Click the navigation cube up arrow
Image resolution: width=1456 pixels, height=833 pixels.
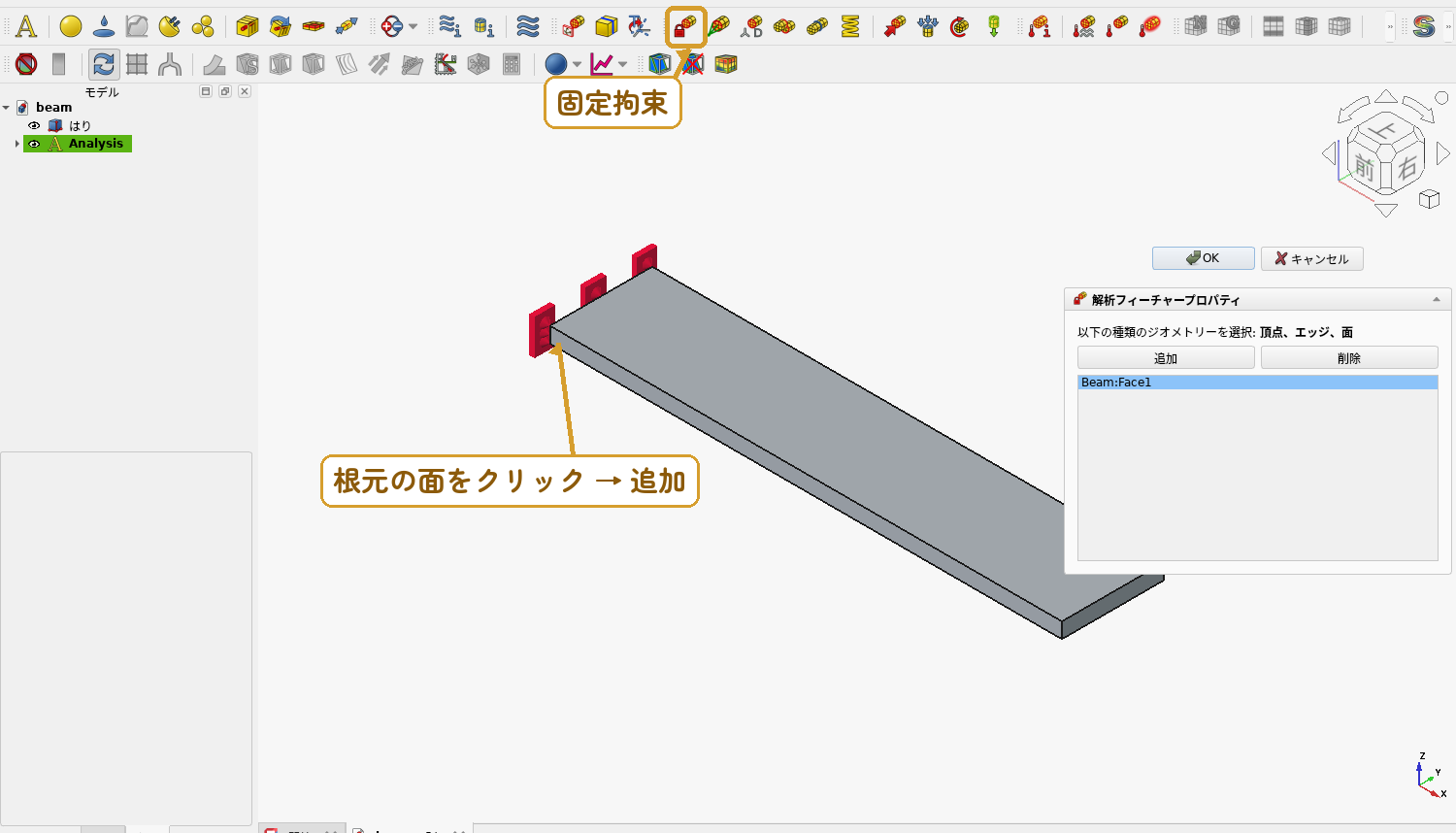coord(1386,95)
